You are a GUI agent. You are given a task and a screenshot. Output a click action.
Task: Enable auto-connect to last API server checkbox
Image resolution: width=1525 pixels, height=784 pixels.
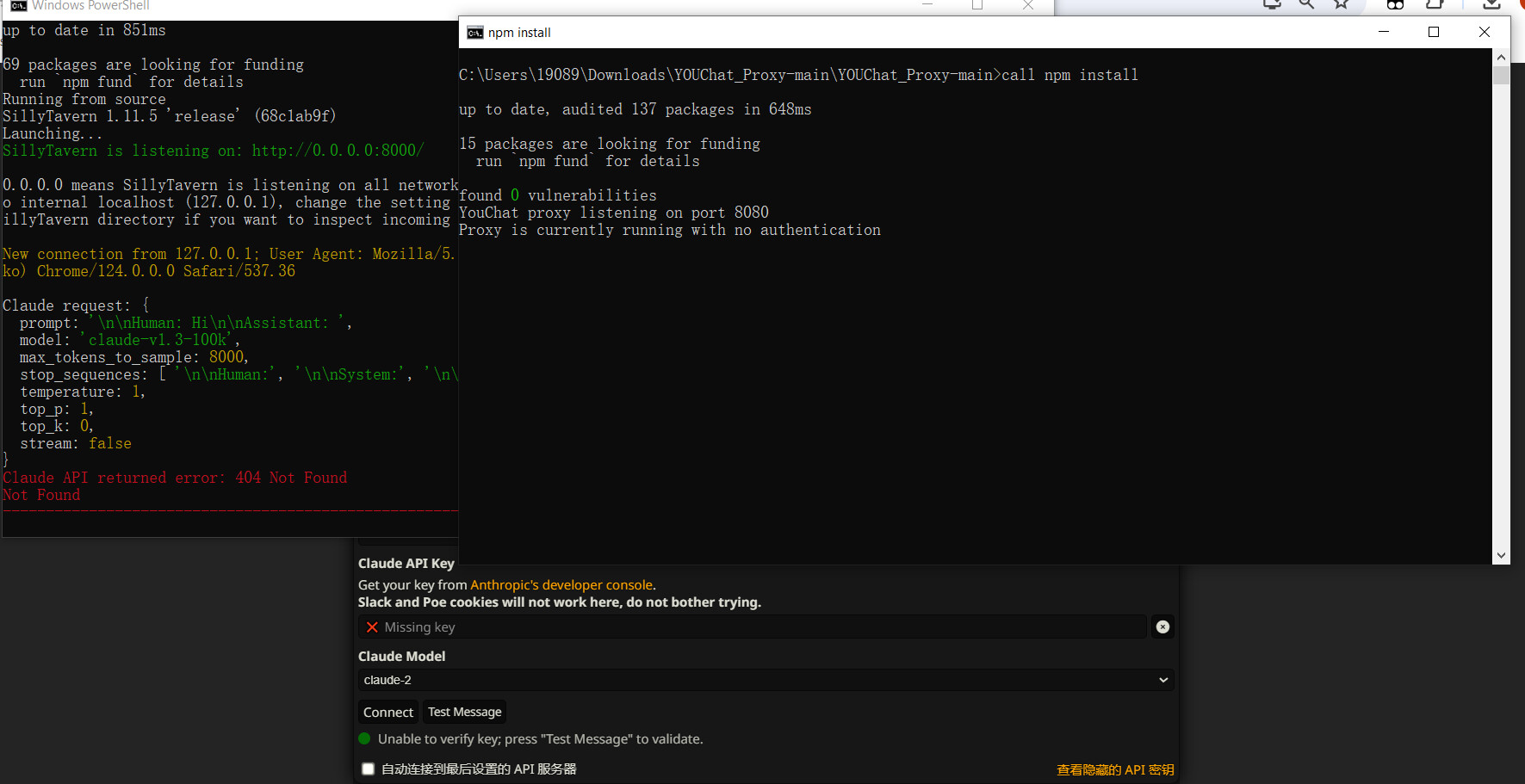click(x=369, y=769)
